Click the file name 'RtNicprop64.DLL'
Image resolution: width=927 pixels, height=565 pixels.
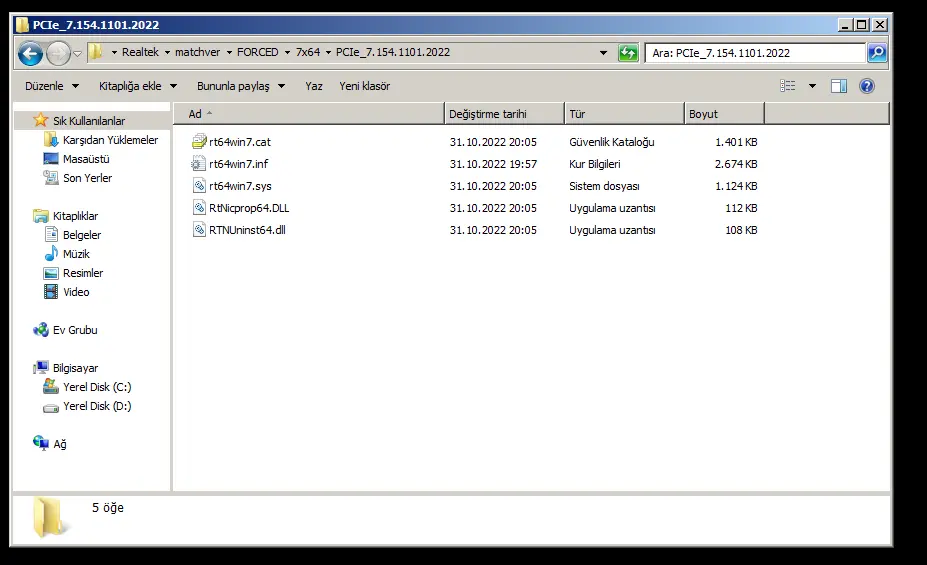tap(249, 208)
